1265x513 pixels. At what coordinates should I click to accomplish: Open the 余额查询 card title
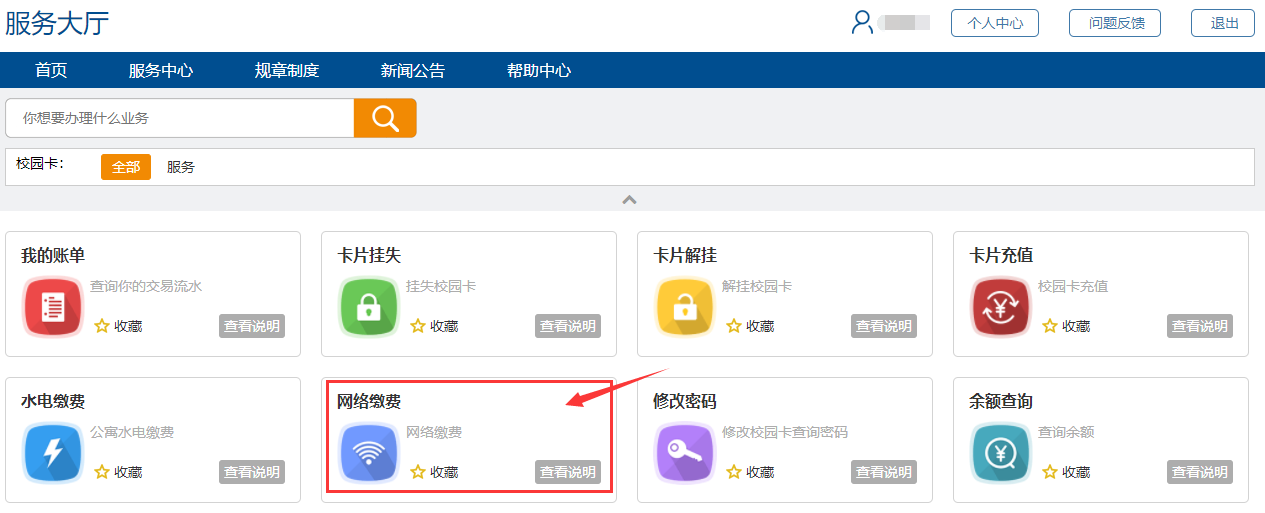coord(1001,402)
